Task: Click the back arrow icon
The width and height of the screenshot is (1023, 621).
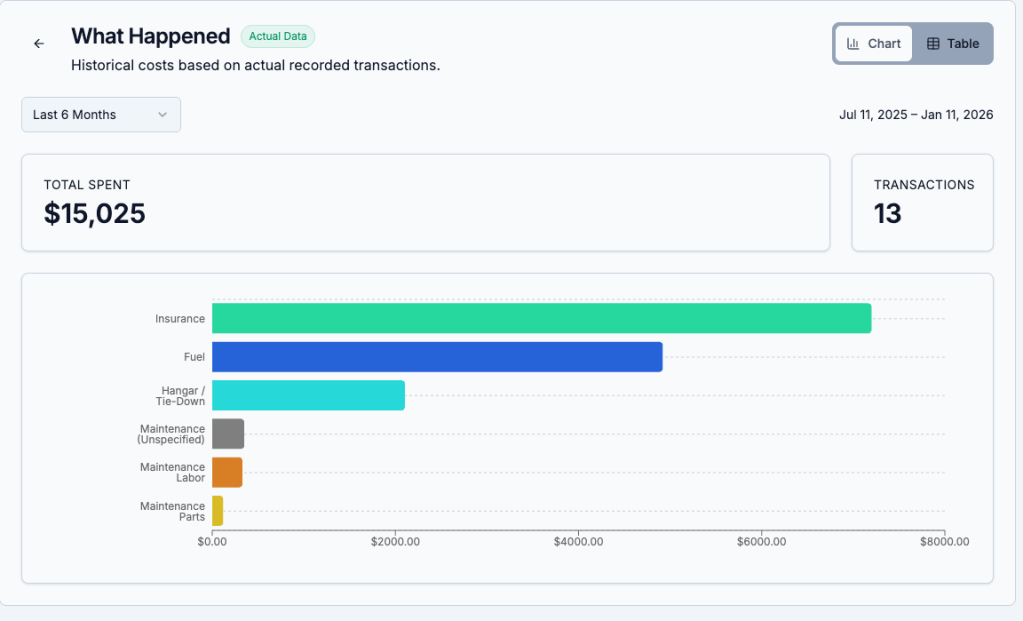Action: click(x=39, y=44)
